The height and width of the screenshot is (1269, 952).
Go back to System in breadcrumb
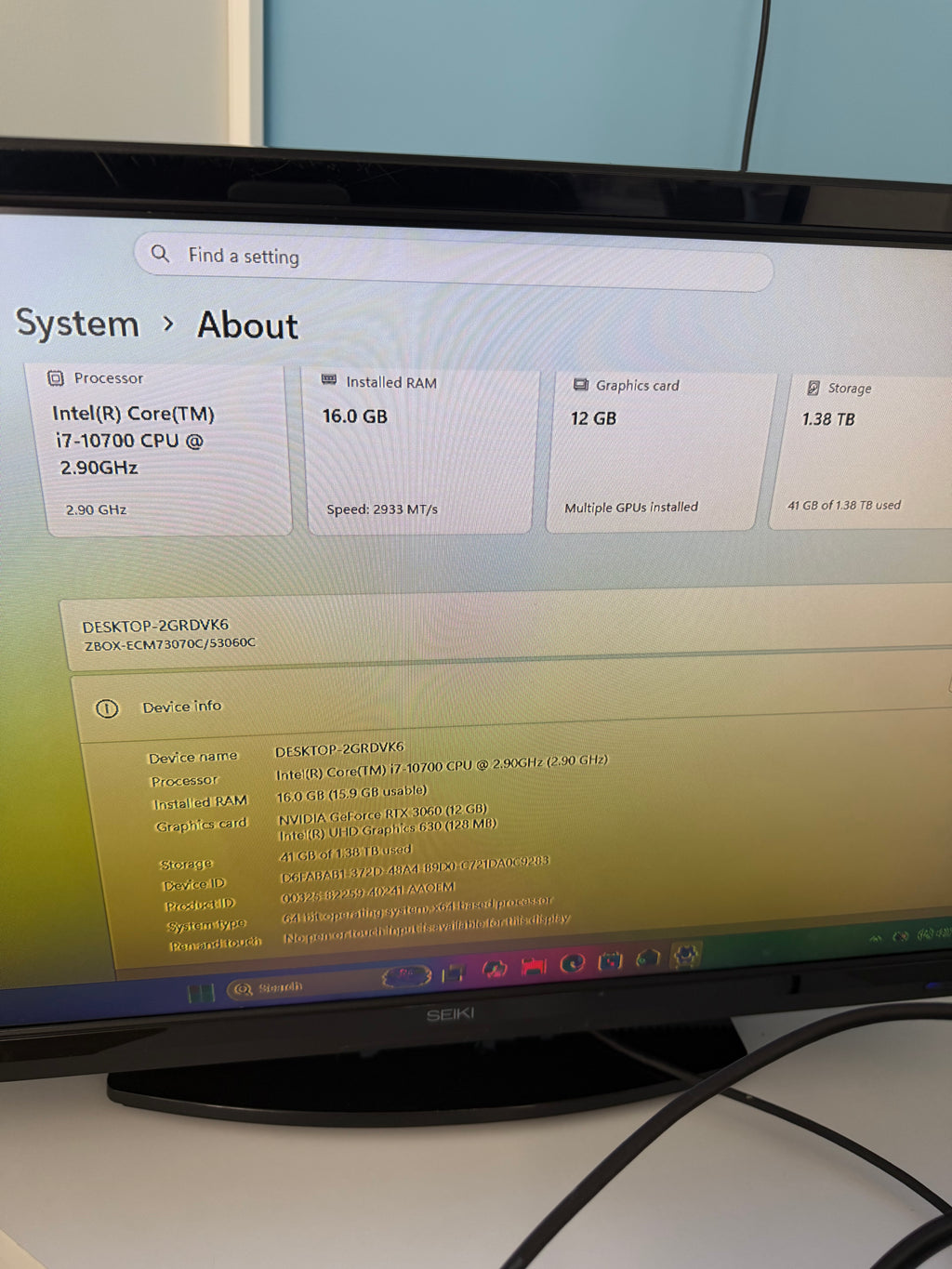[77, 324]
